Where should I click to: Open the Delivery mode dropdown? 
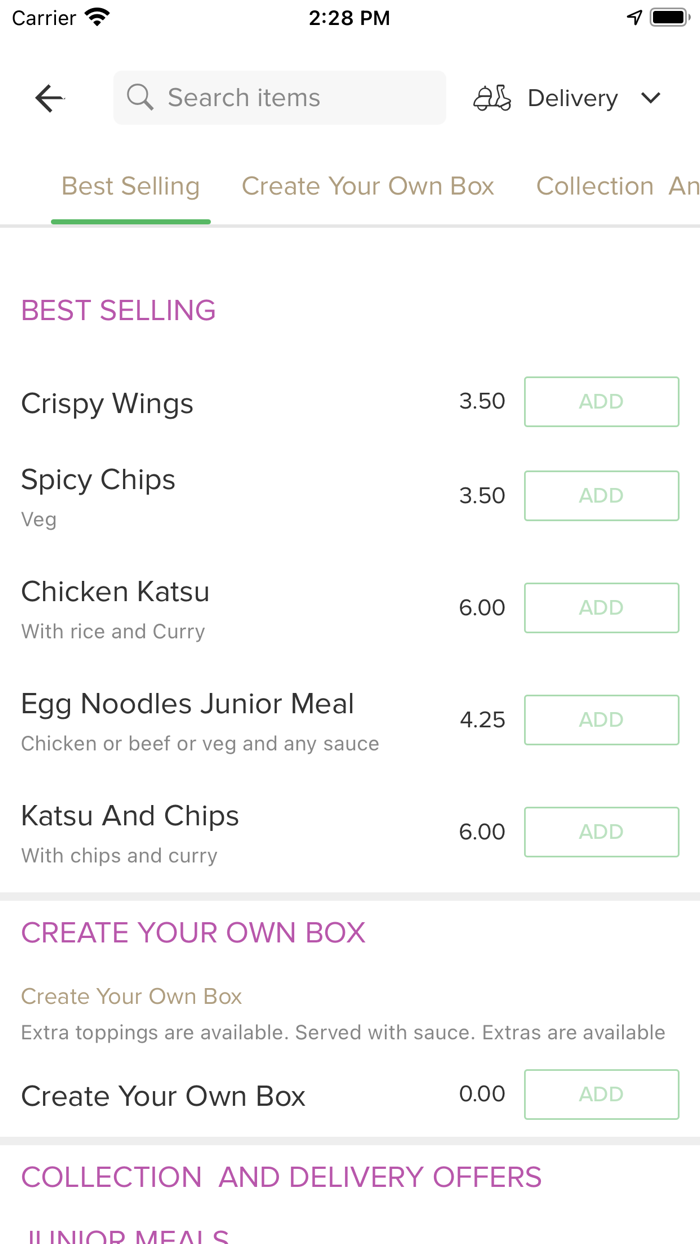pyautogui.click(x=572, y=97)
